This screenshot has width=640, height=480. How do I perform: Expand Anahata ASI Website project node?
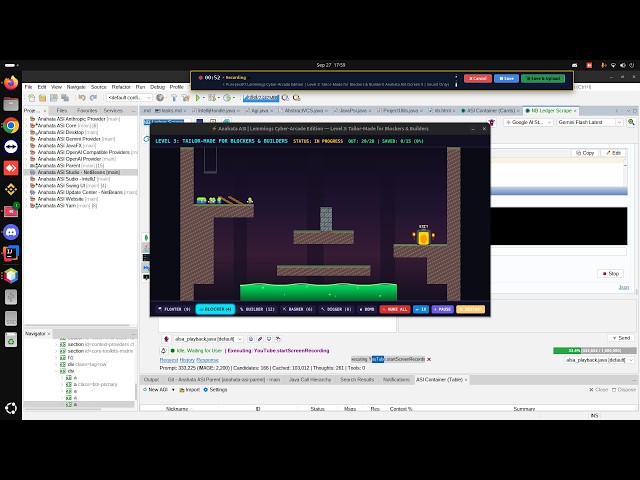[x=27, y=199]
